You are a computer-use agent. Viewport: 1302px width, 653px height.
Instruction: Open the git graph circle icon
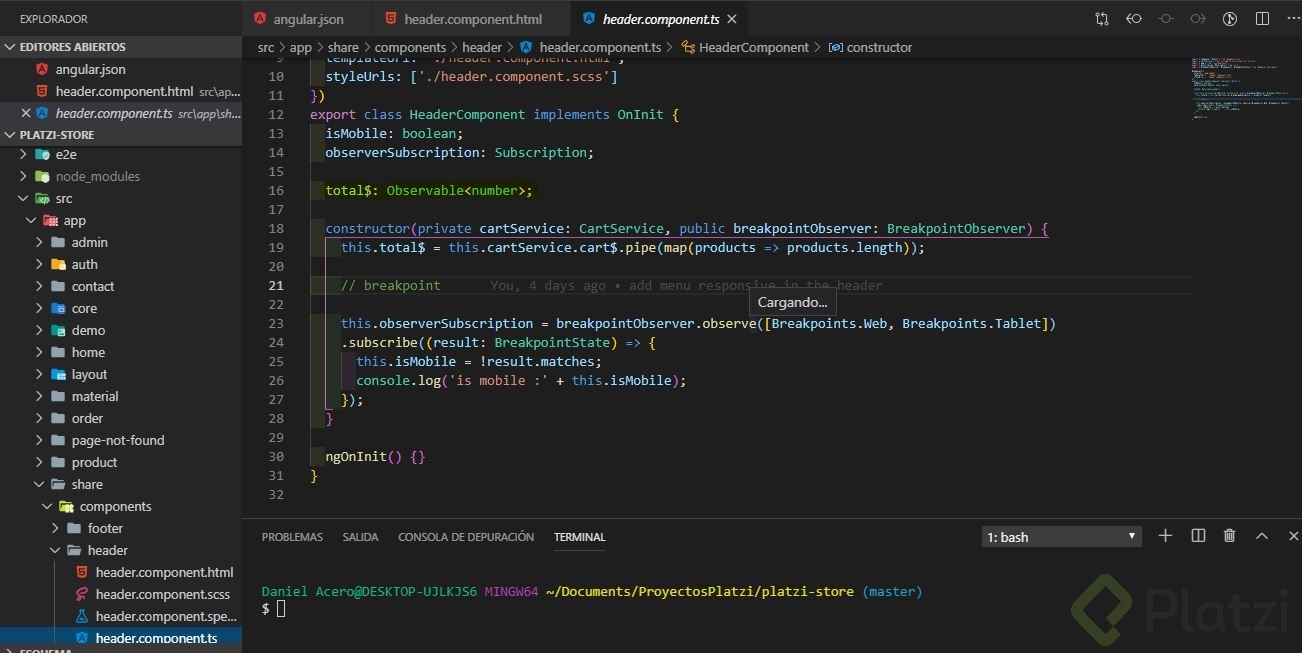click(1231, 19)
